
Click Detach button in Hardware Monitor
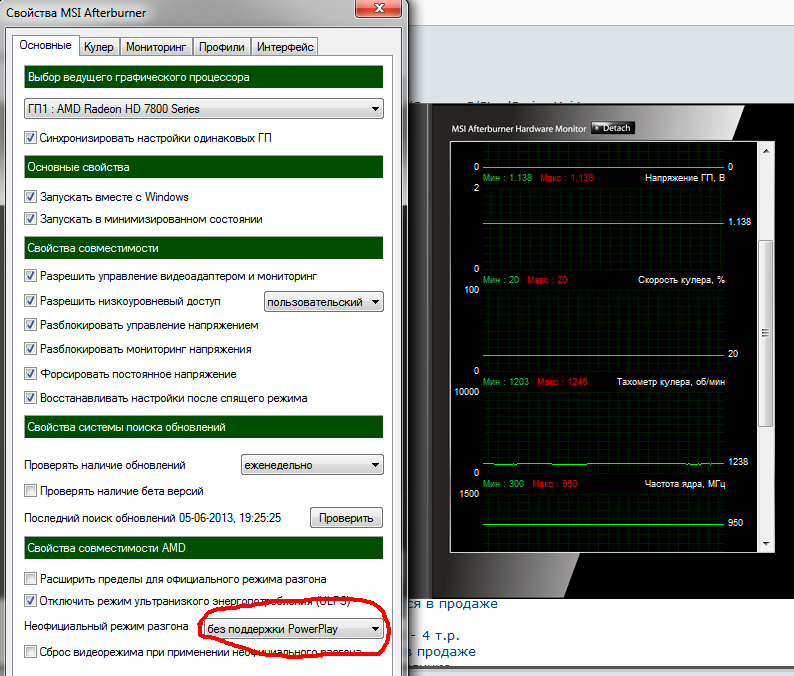pos(613,128)
